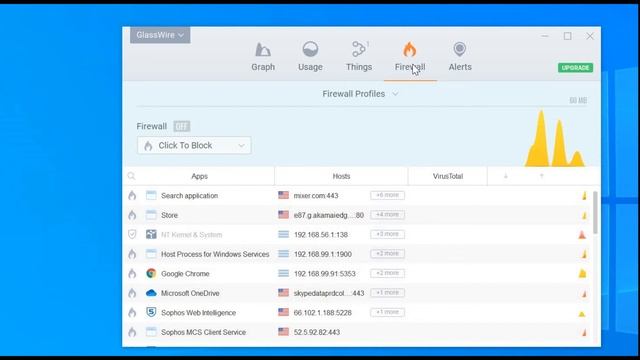640x360 pixels.
Task: Click the local network icon beside 192.168.99.91:5353
Action: pos(283,273)
